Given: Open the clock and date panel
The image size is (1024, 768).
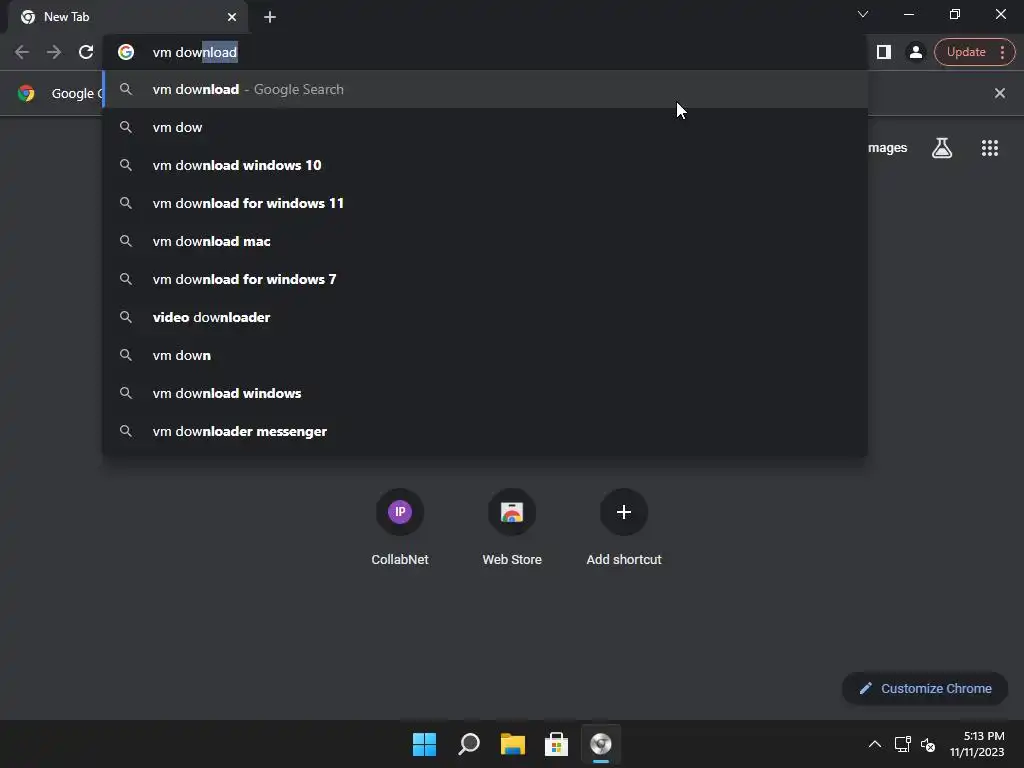Looking at the screenshot, I should pyautogui.click(x=977, y=744).
